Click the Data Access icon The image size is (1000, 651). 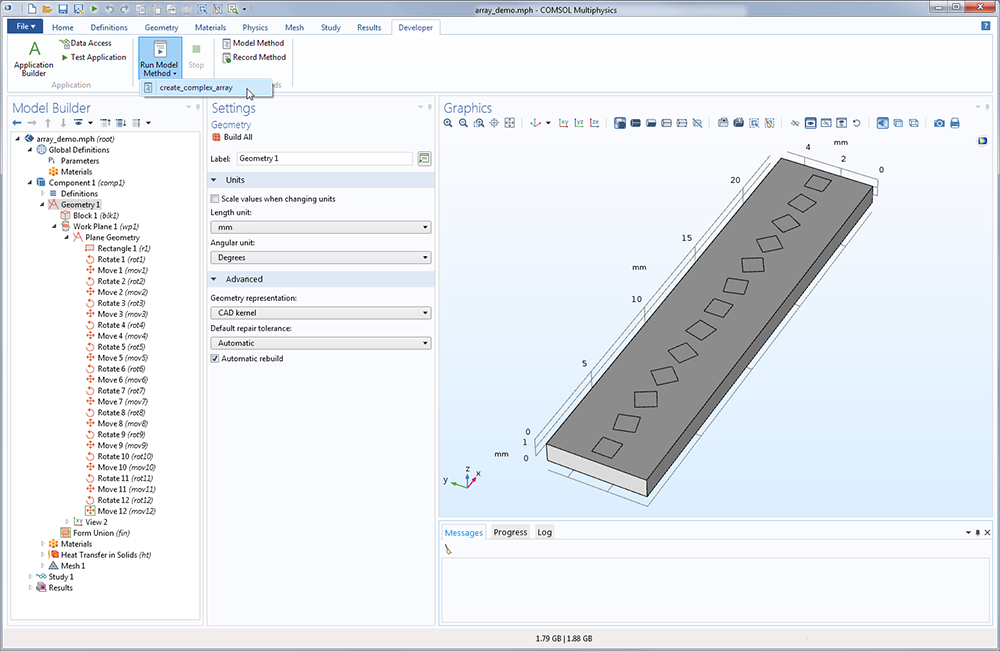click(x=65, y=43)
